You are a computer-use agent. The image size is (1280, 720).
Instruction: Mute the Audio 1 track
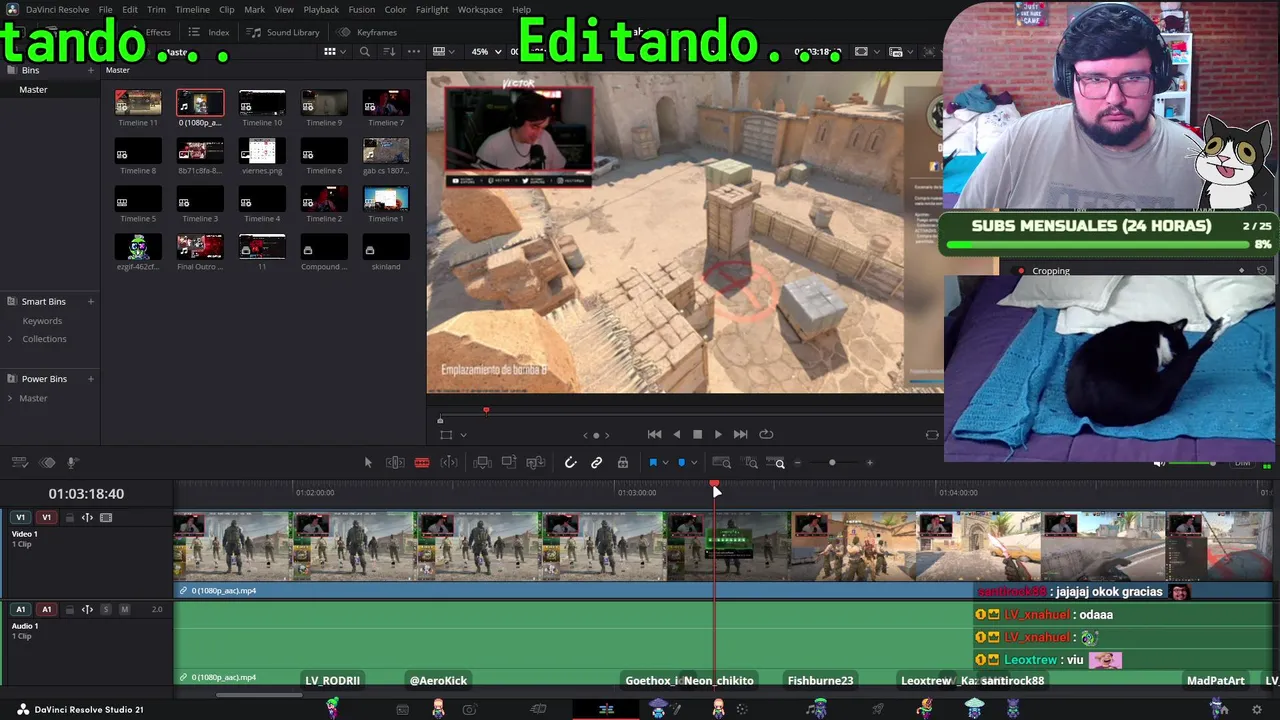click(x=124, y=609)
